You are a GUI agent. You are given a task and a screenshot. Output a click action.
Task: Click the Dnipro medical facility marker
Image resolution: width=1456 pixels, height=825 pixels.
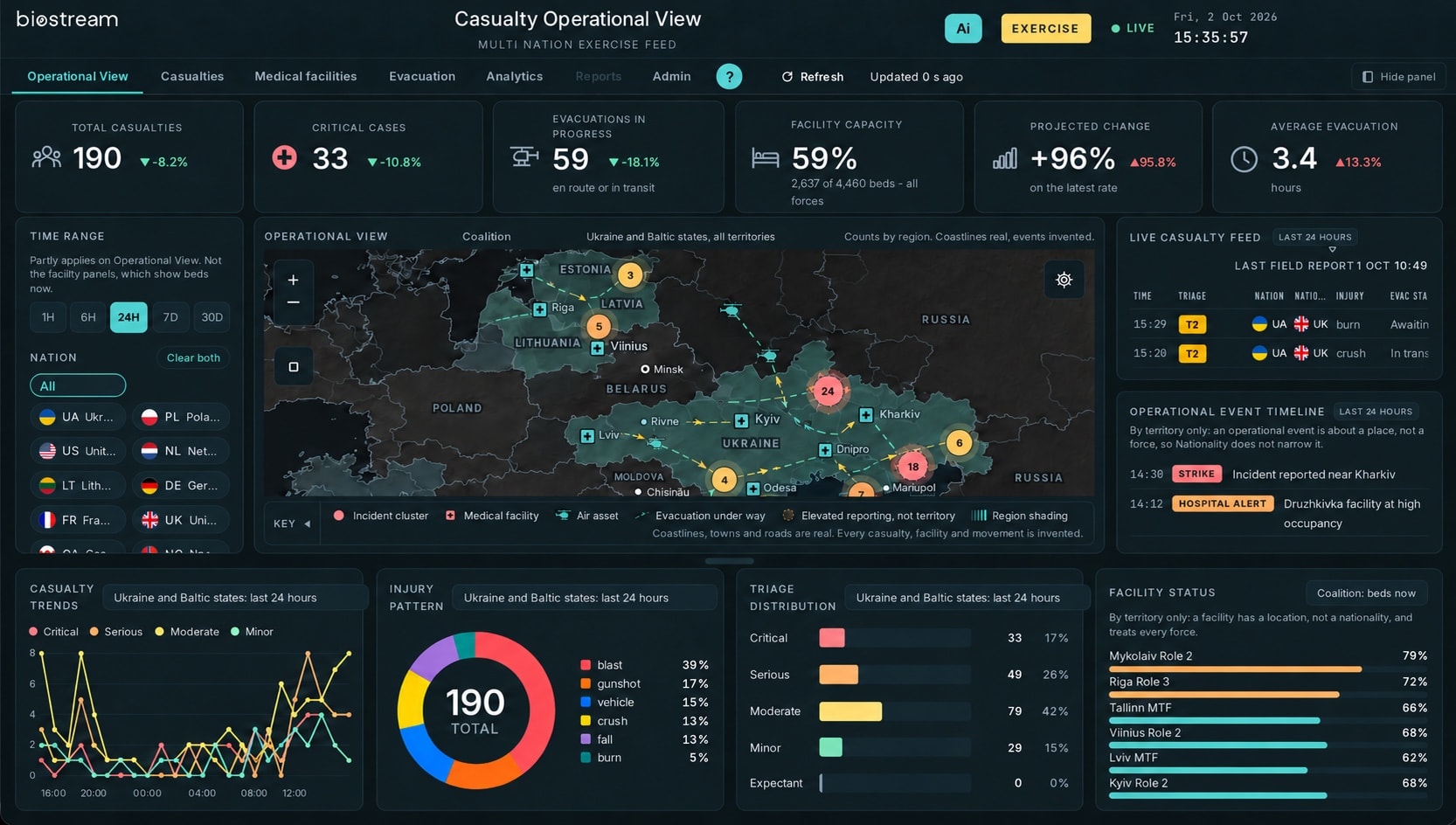click(x=824, y=450)
